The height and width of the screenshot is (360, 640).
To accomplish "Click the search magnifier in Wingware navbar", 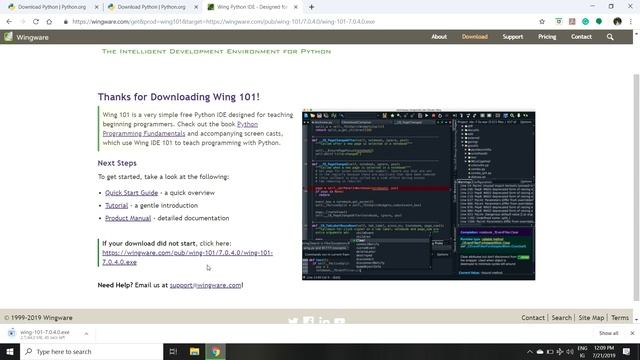I will [610, 37].
